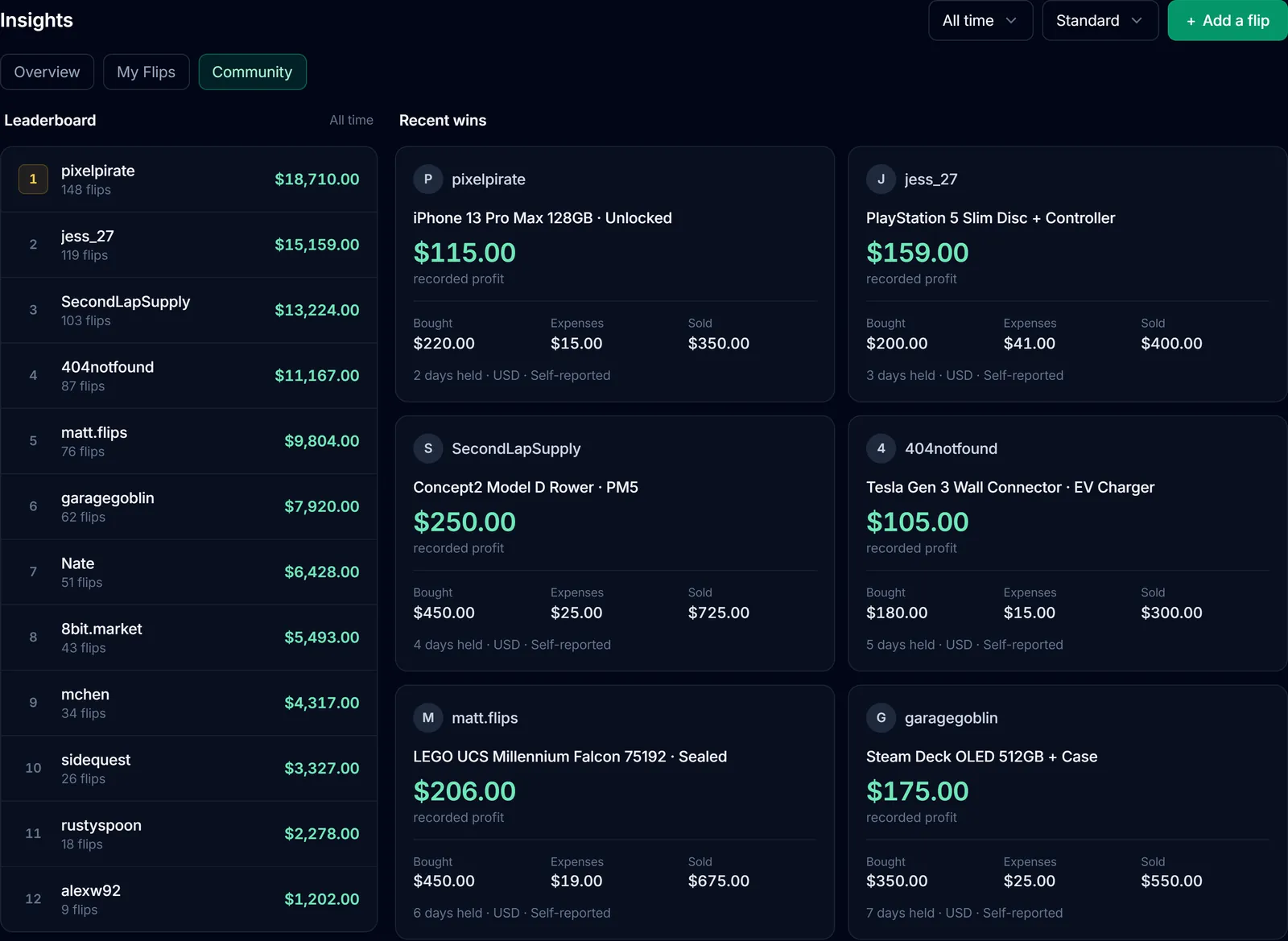The width and height of the screenshot is (1288, 941).
Task: Click the $18,710.00 profit value
Action: point(317,180)
